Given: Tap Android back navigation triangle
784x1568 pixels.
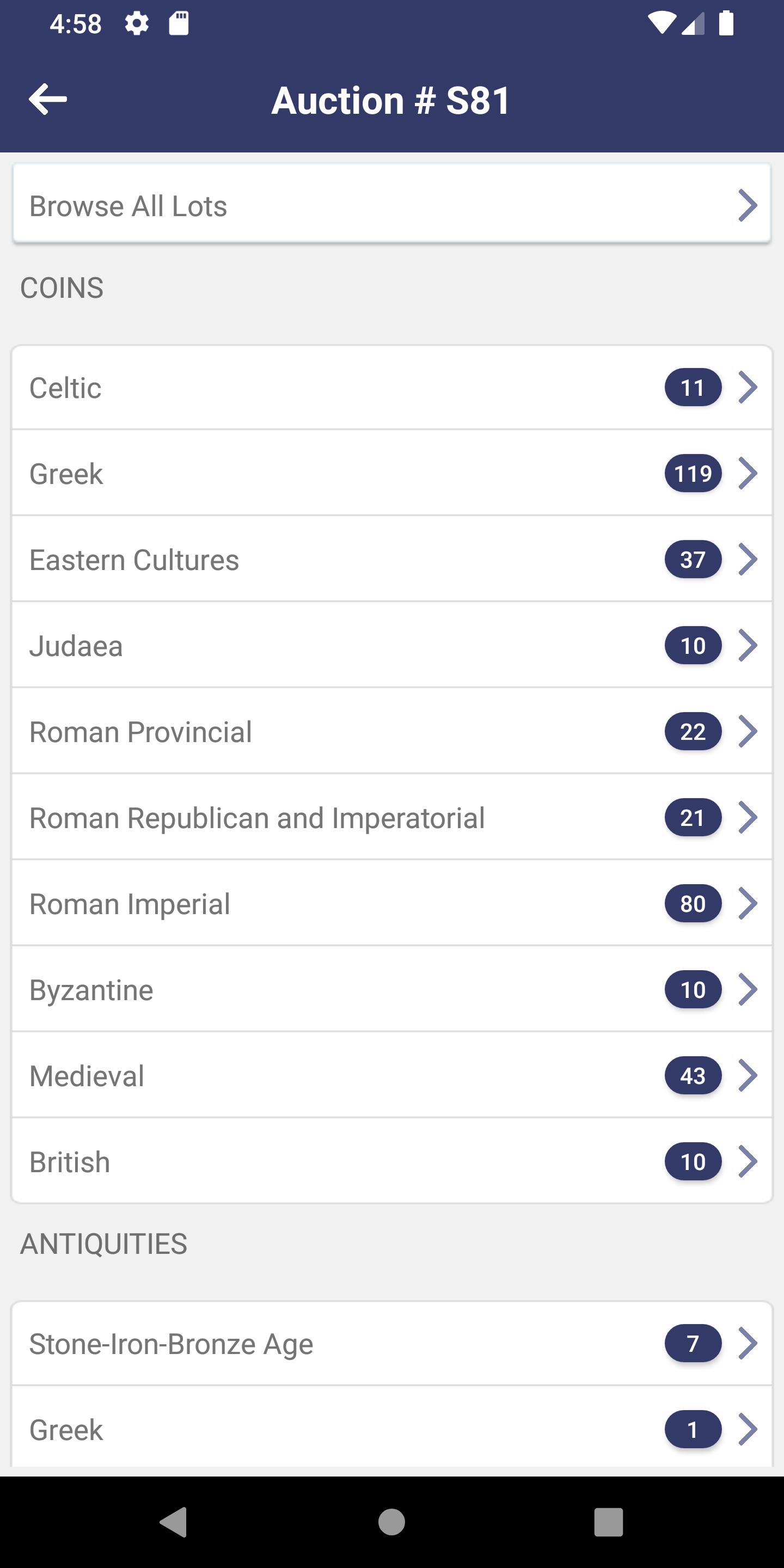Looking at the screenshot, I should (x=174, y=1522).
